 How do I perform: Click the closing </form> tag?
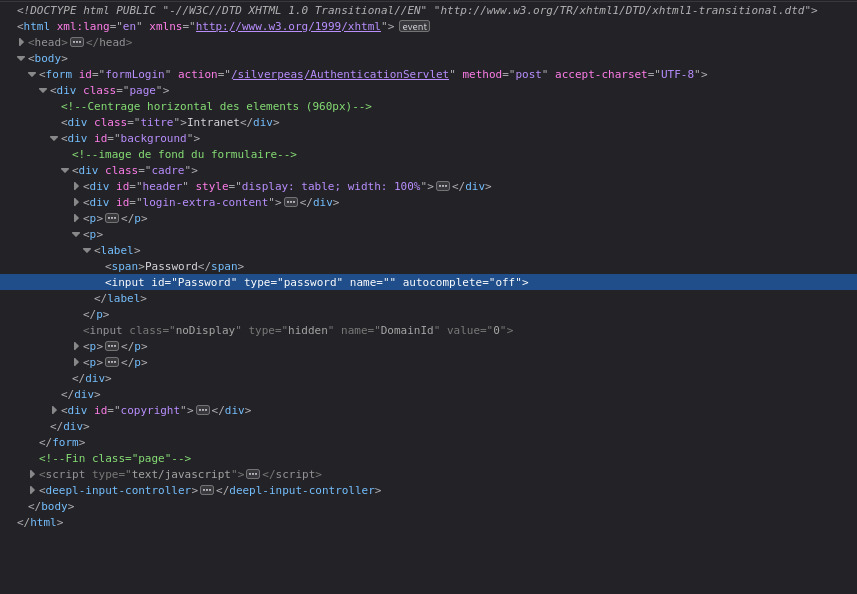[62, 442]
